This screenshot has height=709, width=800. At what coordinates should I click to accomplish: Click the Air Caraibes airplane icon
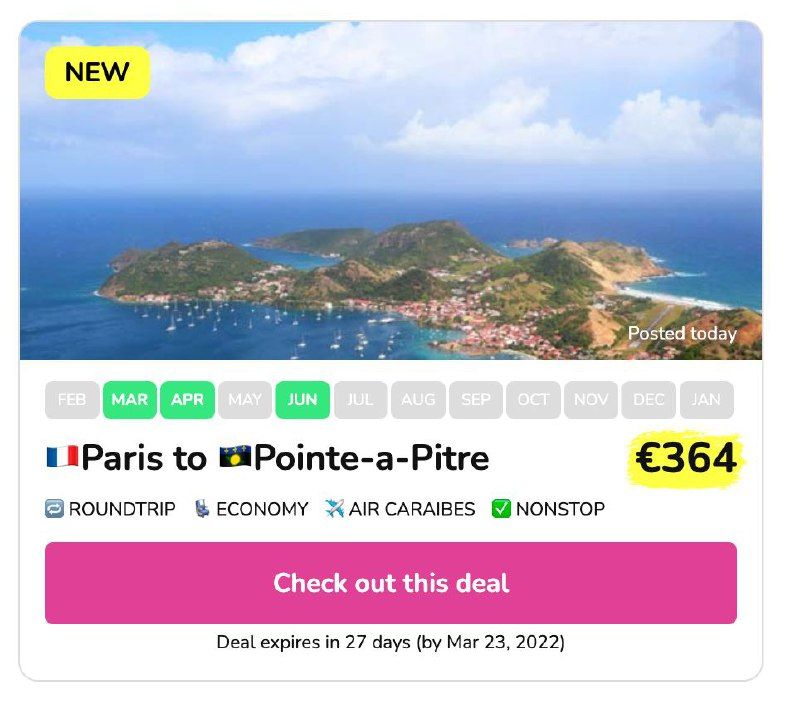[x=334, y=509]
